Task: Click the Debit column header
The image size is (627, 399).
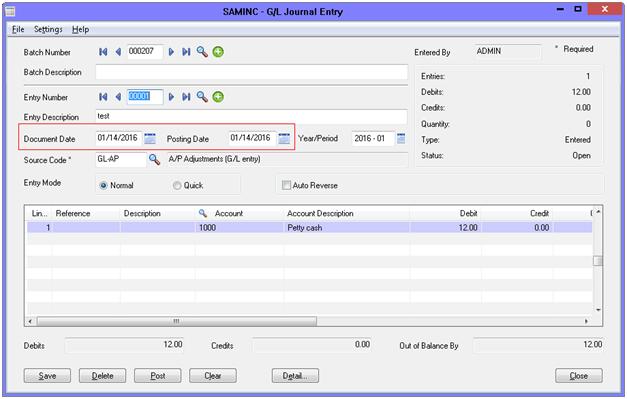Action: click(445, 213)
